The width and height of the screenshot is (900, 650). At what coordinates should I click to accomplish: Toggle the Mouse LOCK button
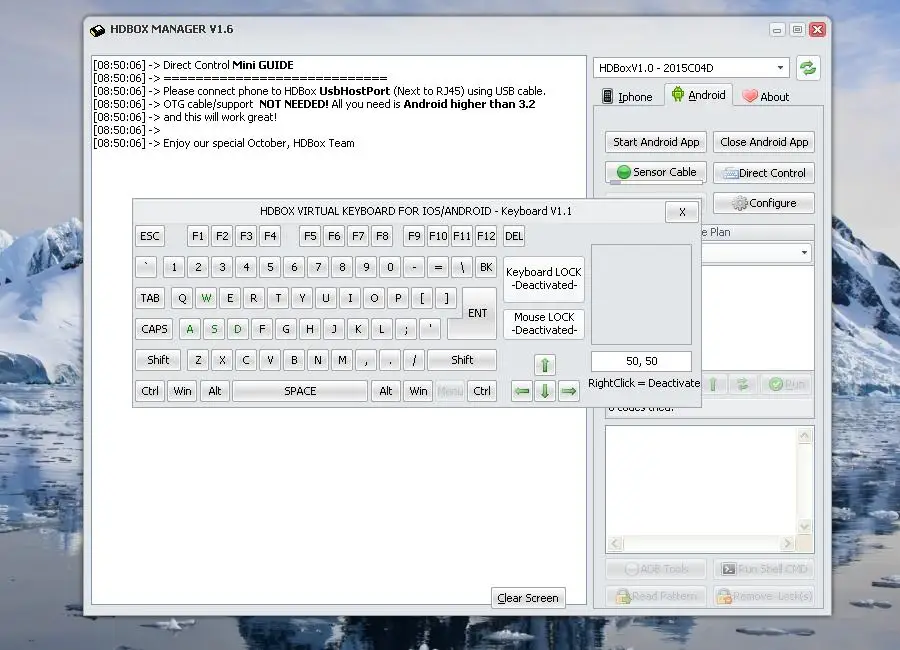544,323
